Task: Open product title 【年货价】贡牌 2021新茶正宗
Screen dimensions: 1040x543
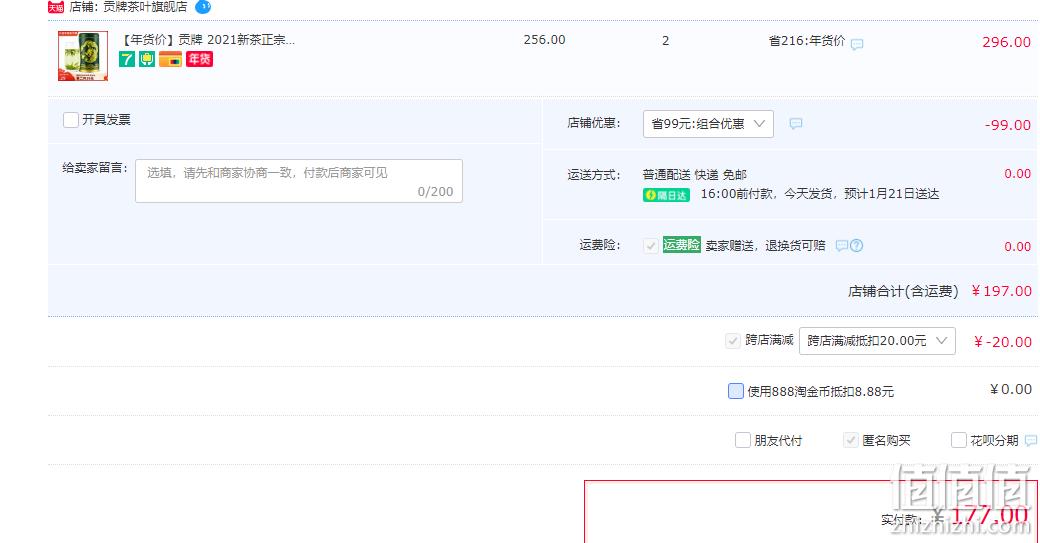Action: point(208,40)
